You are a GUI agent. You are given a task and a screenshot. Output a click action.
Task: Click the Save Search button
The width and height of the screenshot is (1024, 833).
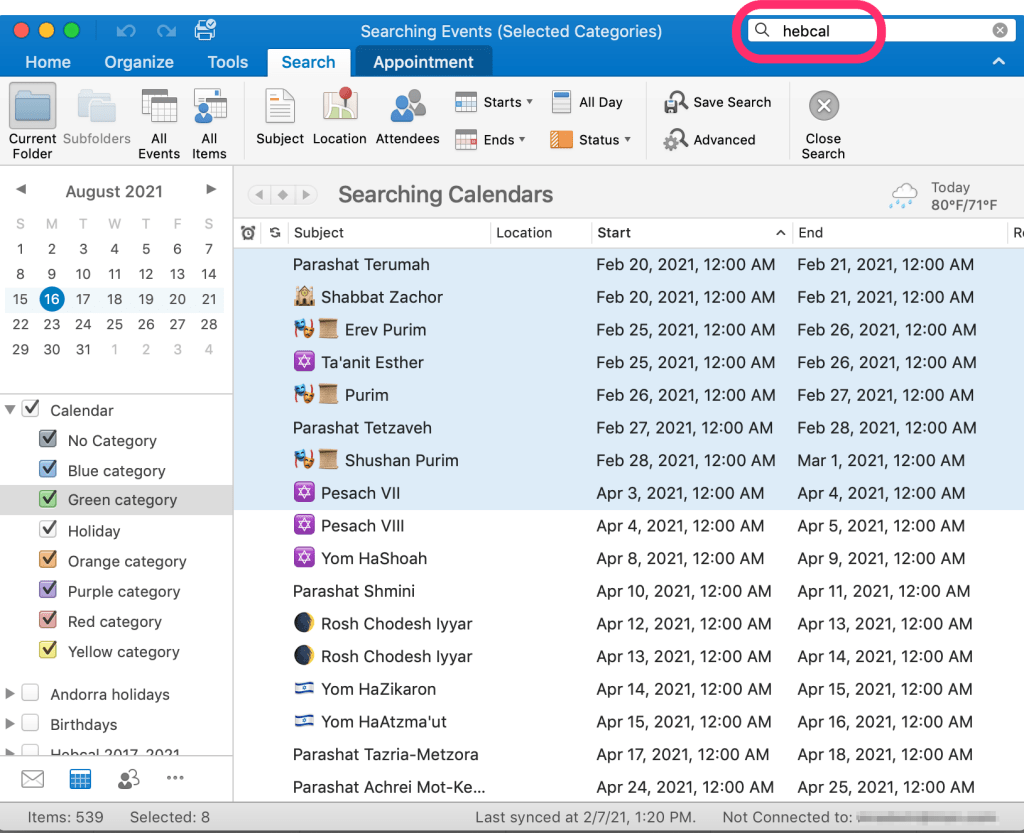(718, 101)
